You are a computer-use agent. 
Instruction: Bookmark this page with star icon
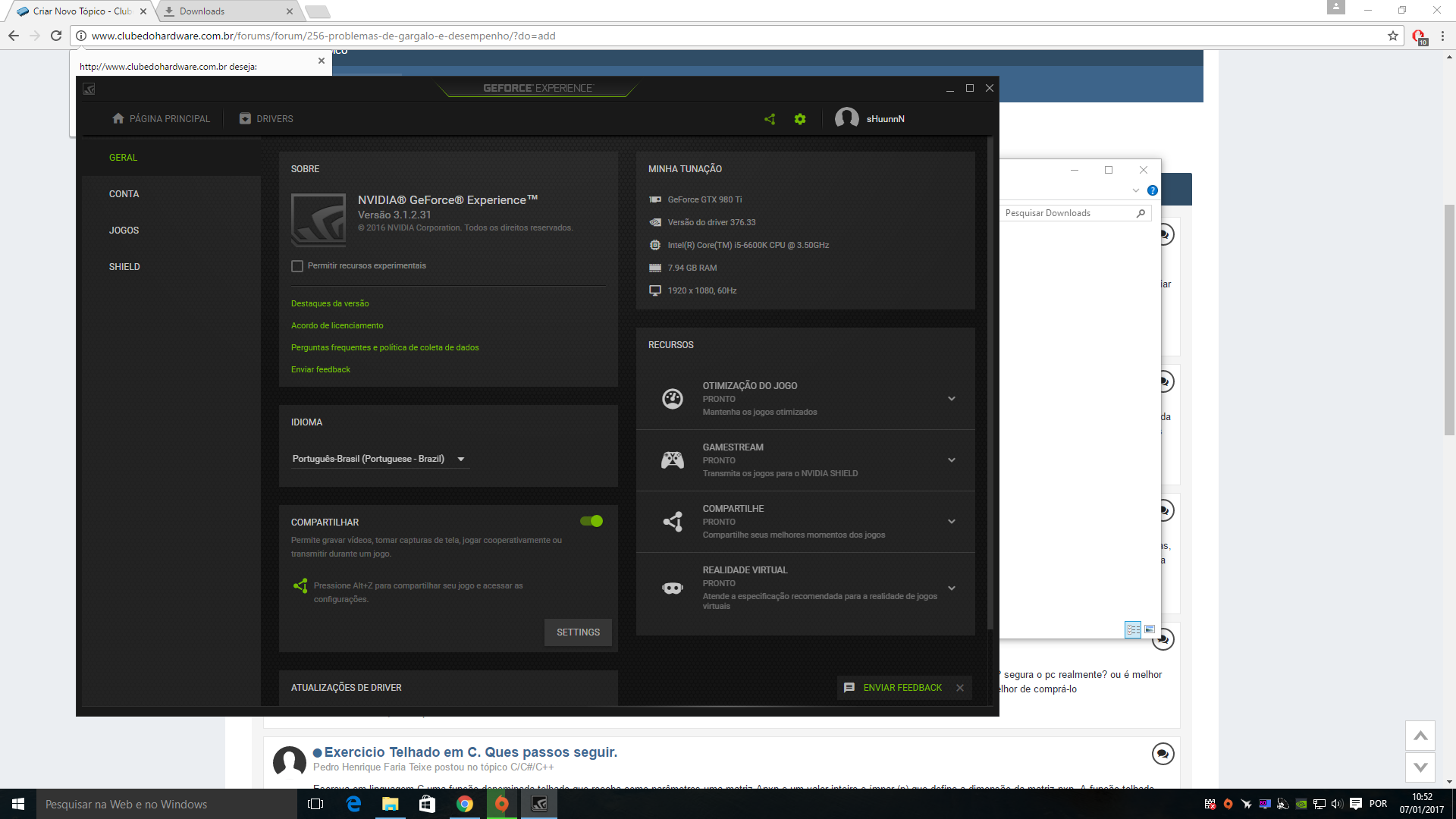(1393, 36)
